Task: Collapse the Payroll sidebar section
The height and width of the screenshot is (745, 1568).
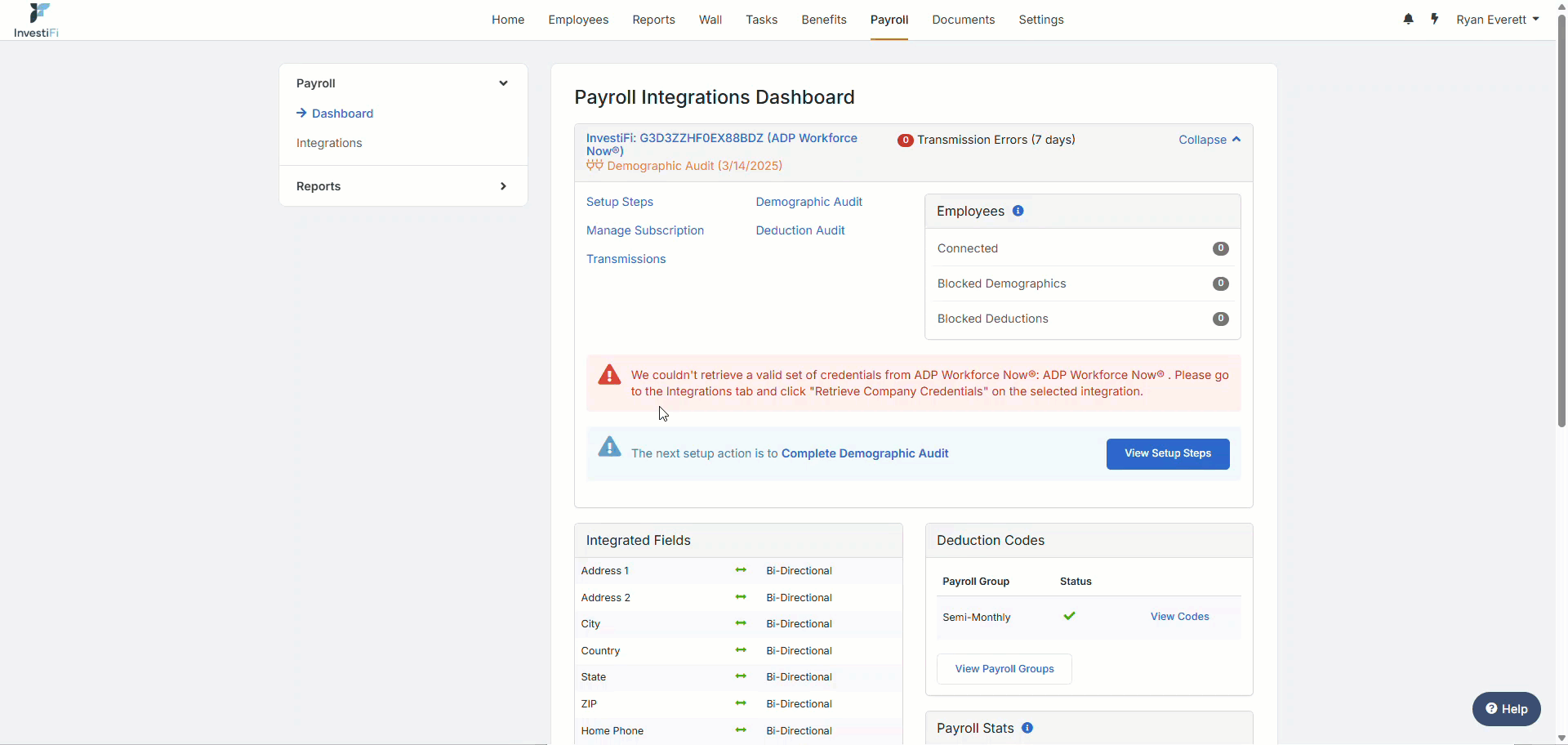Action: pos(503,83)
